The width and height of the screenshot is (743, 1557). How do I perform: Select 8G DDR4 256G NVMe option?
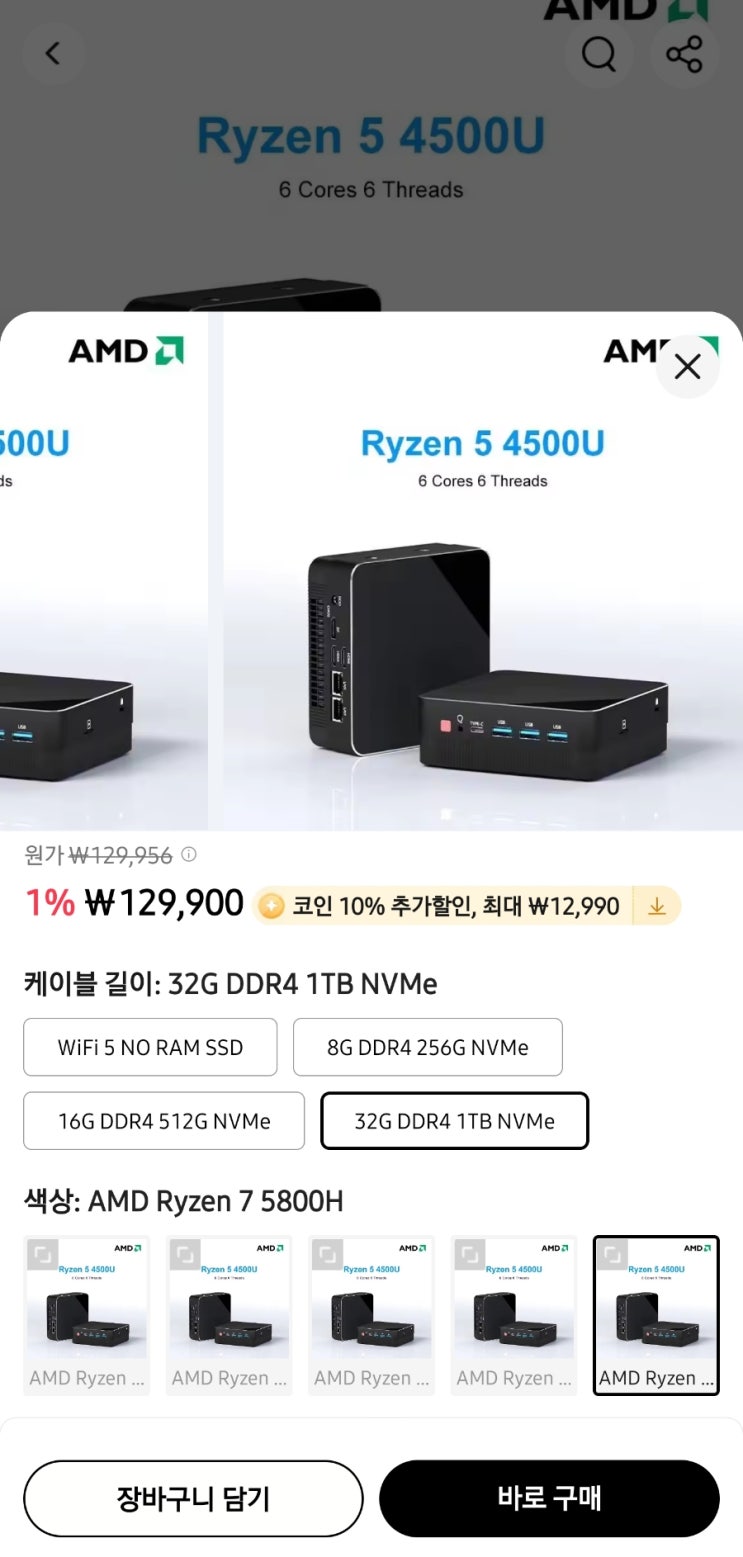click(428, 1047)
